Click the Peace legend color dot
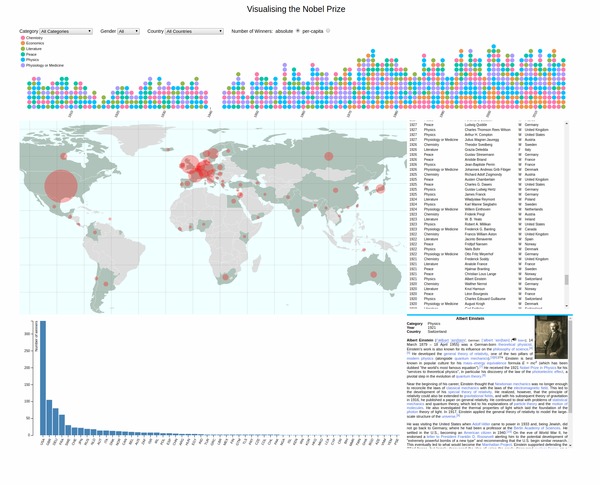 click(x=22, y=54)
